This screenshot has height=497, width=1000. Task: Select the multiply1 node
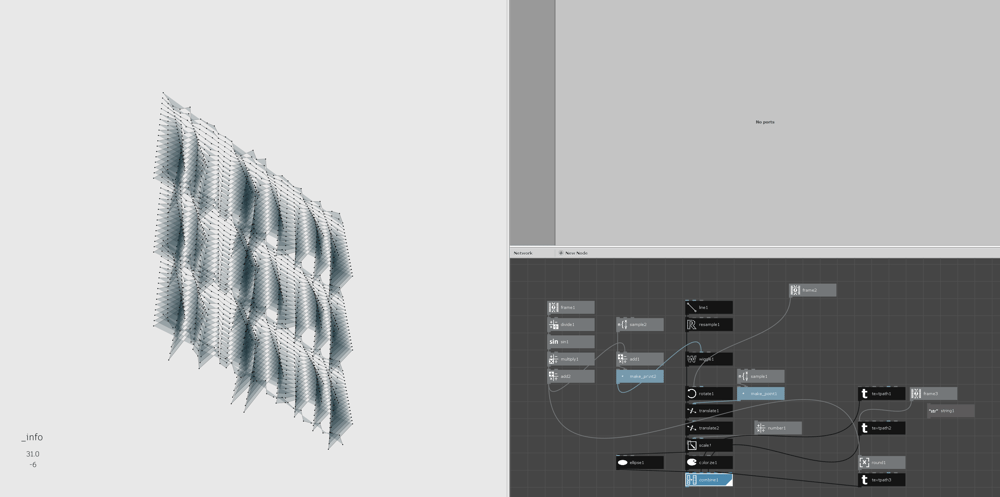click(x=571, y=359)
